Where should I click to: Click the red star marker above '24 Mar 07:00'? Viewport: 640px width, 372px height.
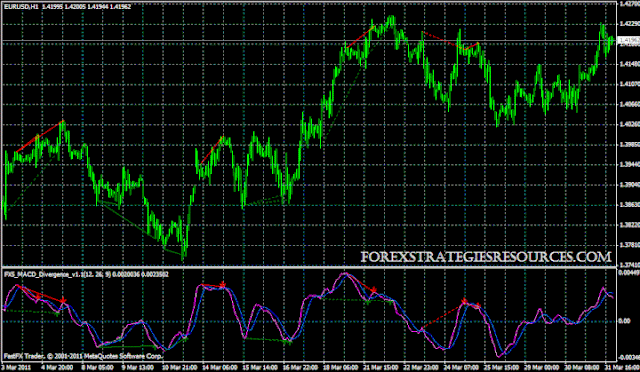pos(464,301)
